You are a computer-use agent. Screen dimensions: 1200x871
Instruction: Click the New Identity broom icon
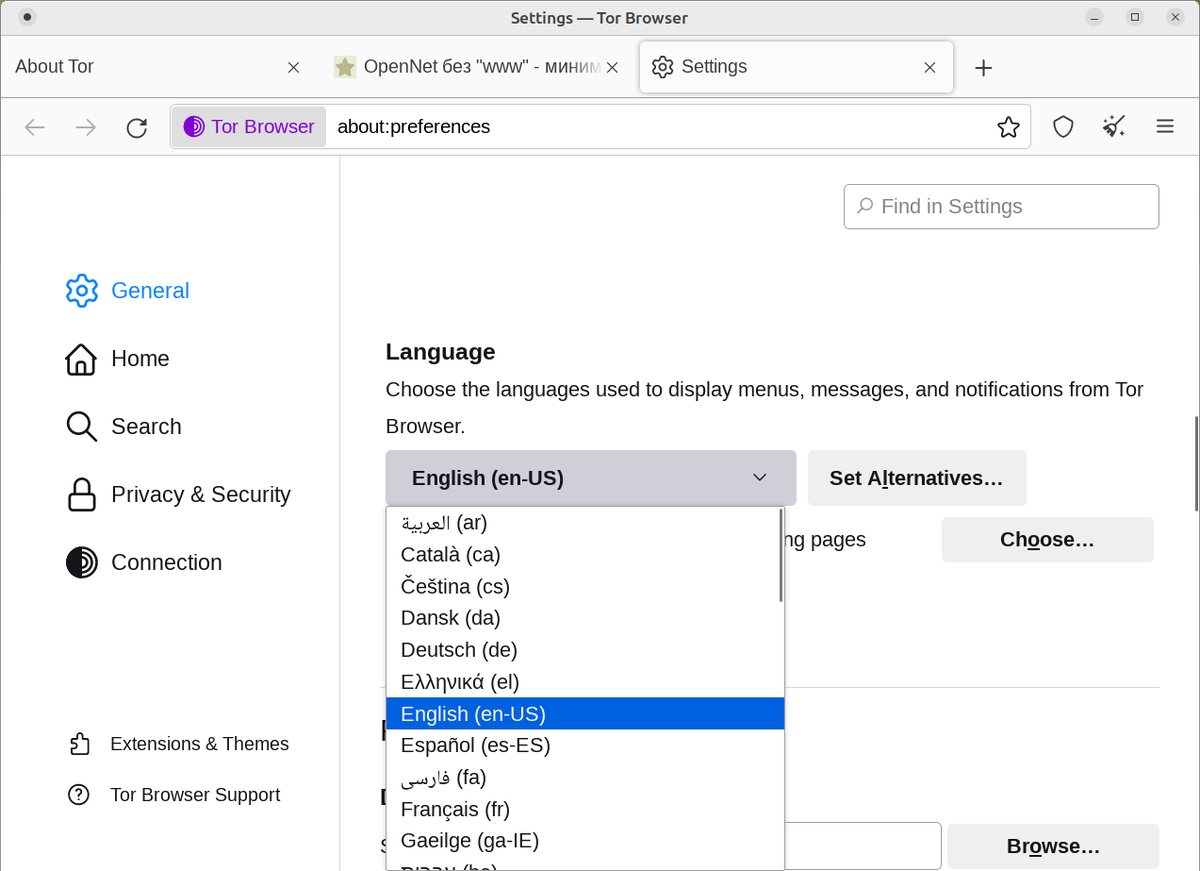point(1114,127)
